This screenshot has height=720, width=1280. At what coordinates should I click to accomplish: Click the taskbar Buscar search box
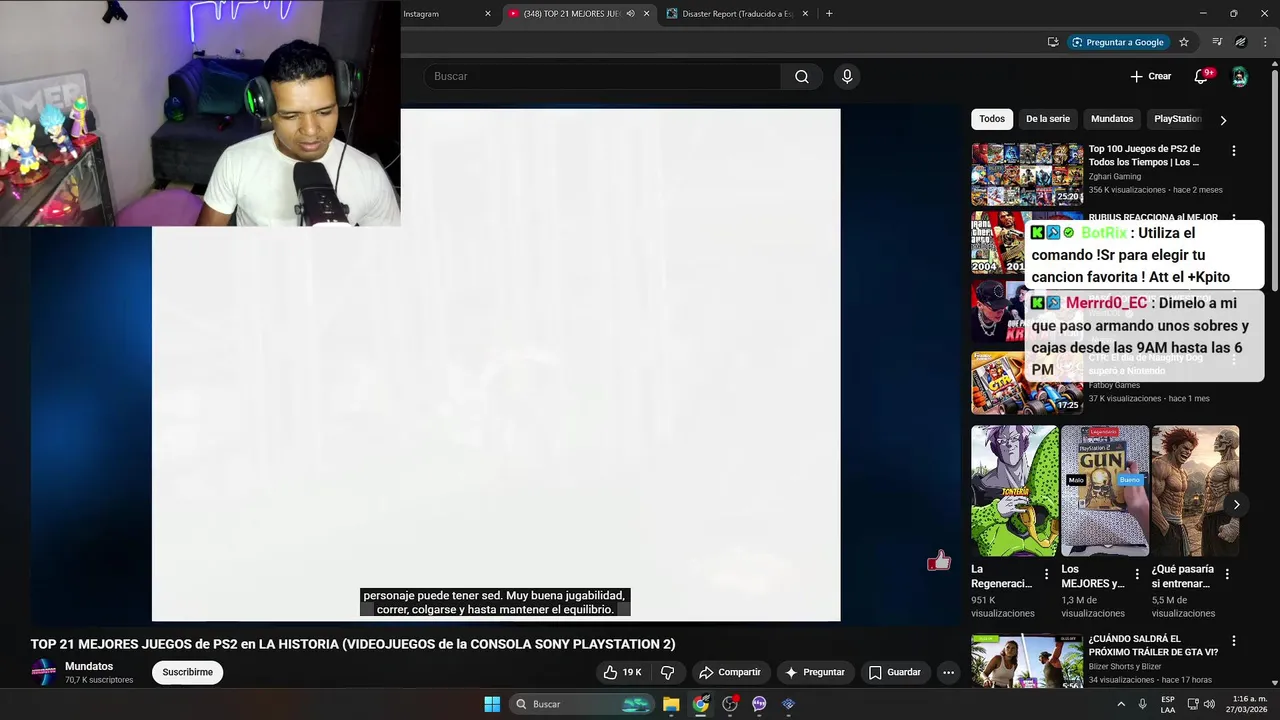pos(582,704)
